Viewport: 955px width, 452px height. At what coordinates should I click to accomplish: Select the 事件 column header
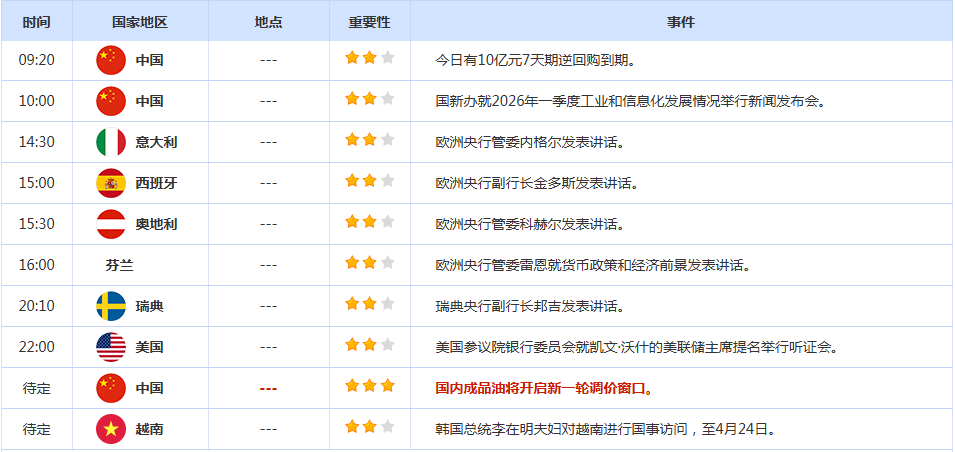(x=680, y=22)
